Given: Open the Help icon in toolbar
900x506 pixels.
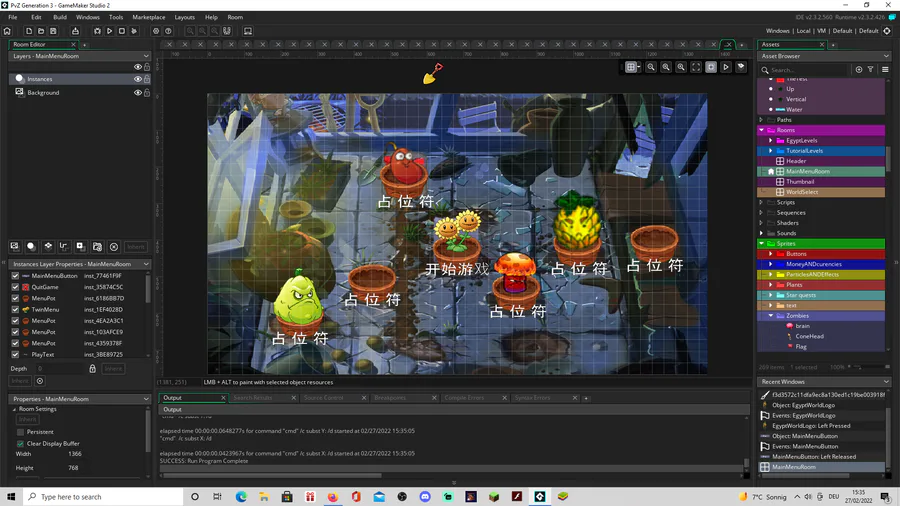Looking at the screenshot, I should (168, 31).
